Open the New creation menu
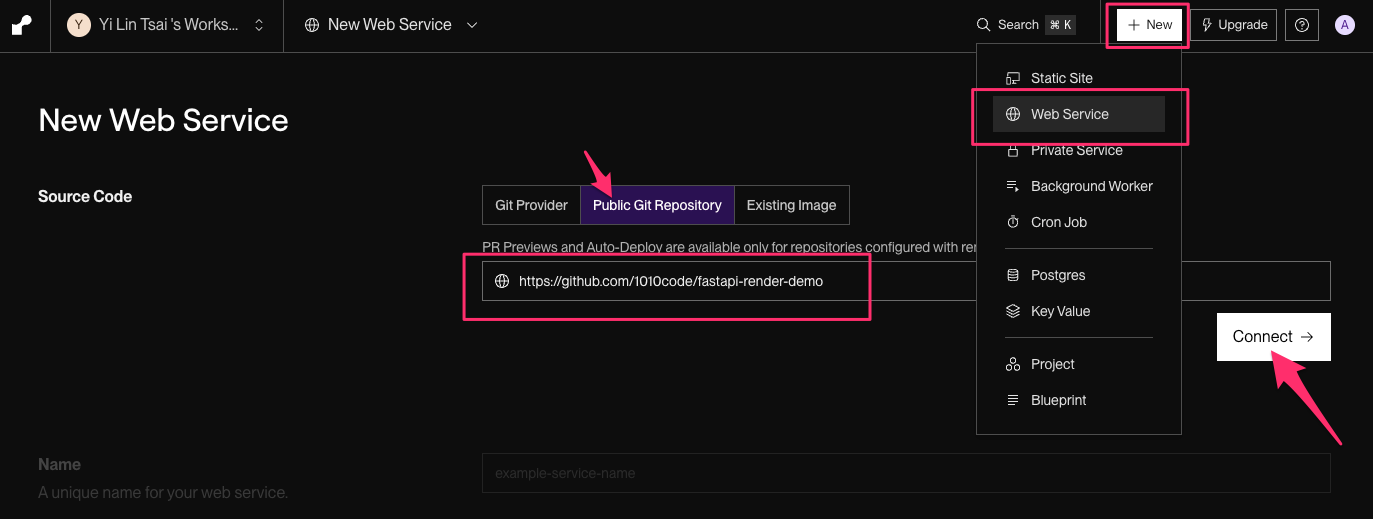The width and height of the screenshot is (1373, 519). coord(1149,25)
